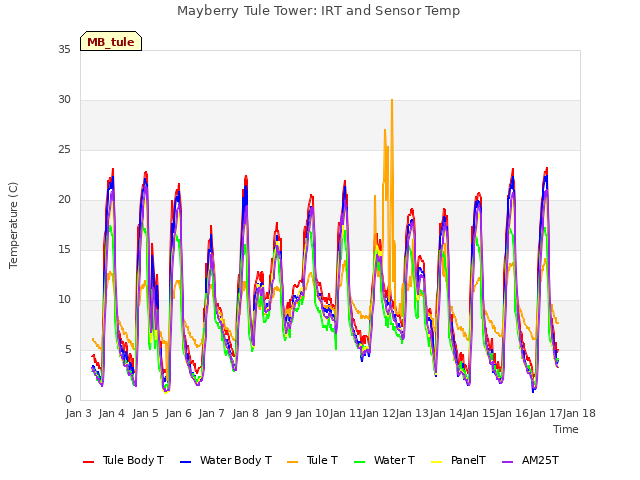
Task: Click the 5 y-axis tick label
Action: [x=68, y=349]
